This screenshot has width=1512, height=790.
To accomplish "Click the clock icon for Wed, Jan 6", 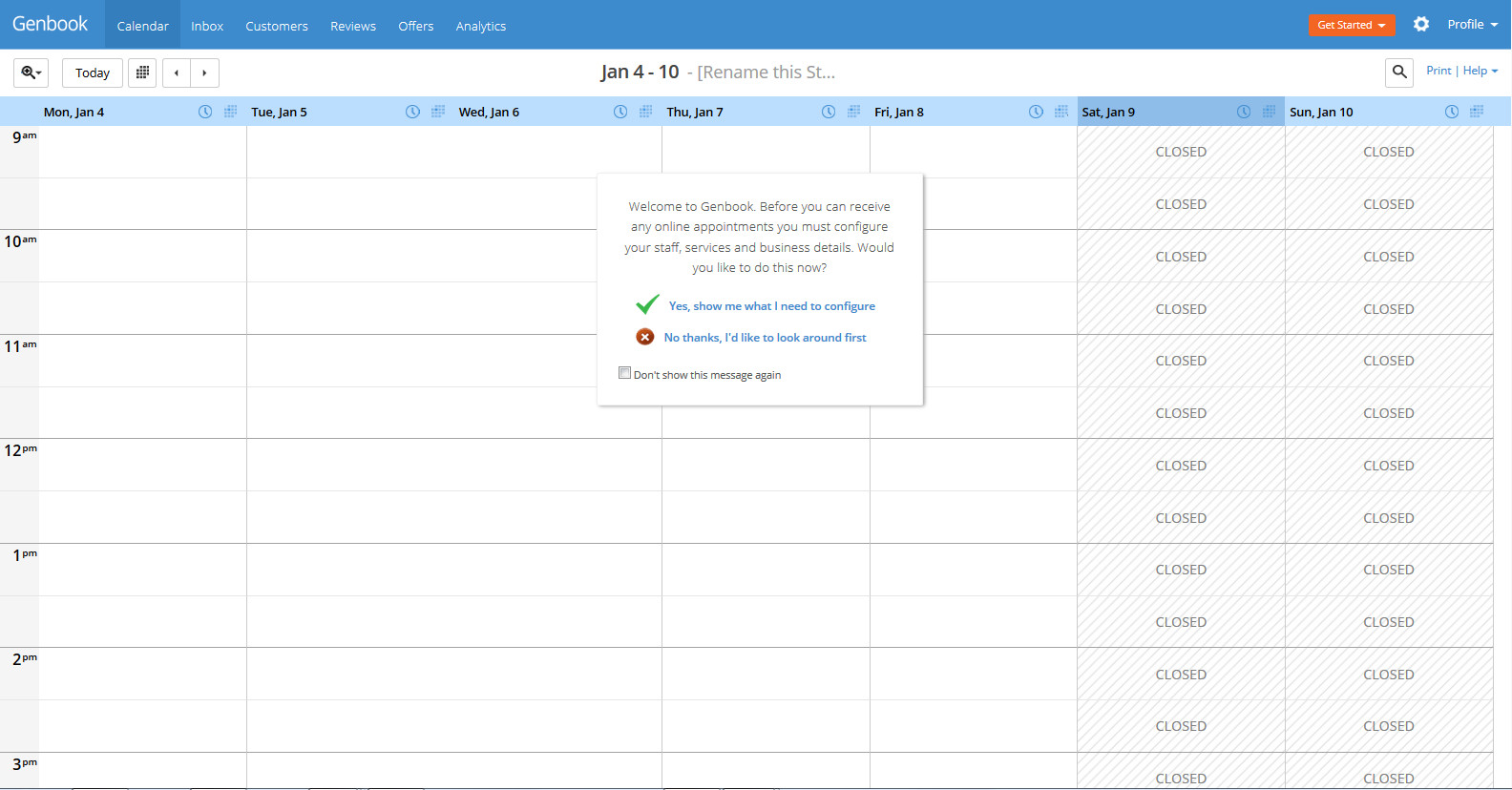I will pos(620,112).
